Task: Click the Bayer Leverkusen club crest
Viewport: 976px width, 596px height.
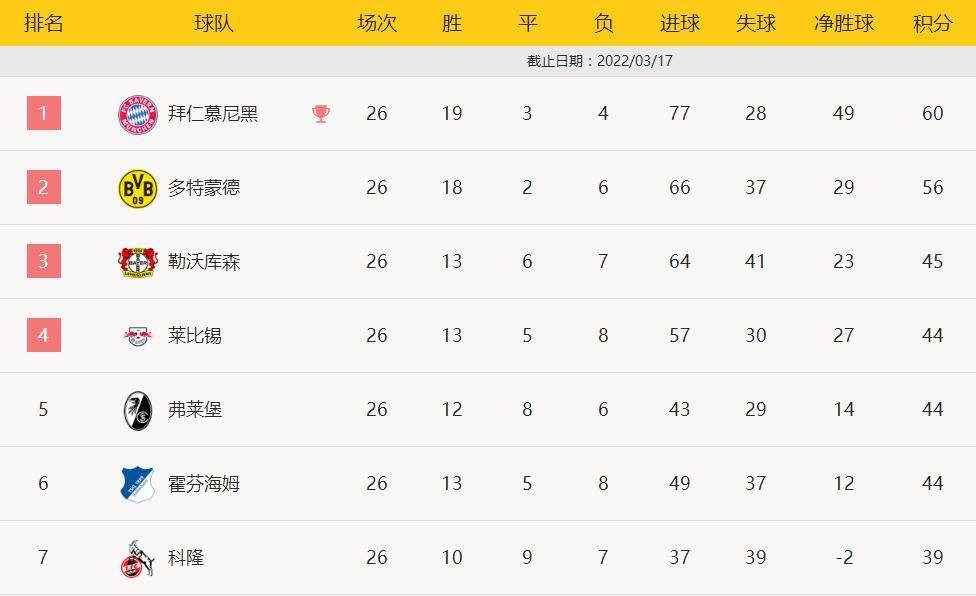Action: (x=138, y=262)
